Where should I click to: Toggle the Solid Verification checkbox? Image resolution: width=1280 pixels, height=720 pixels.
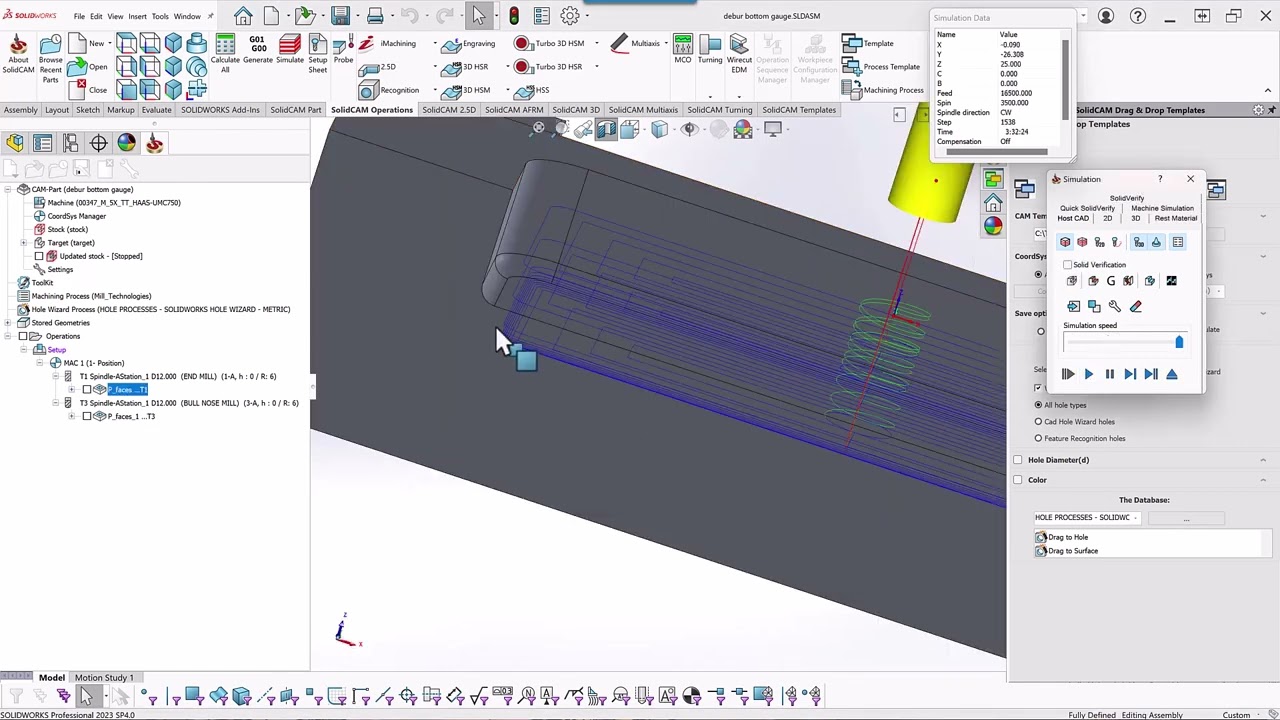click(1068, 265)
